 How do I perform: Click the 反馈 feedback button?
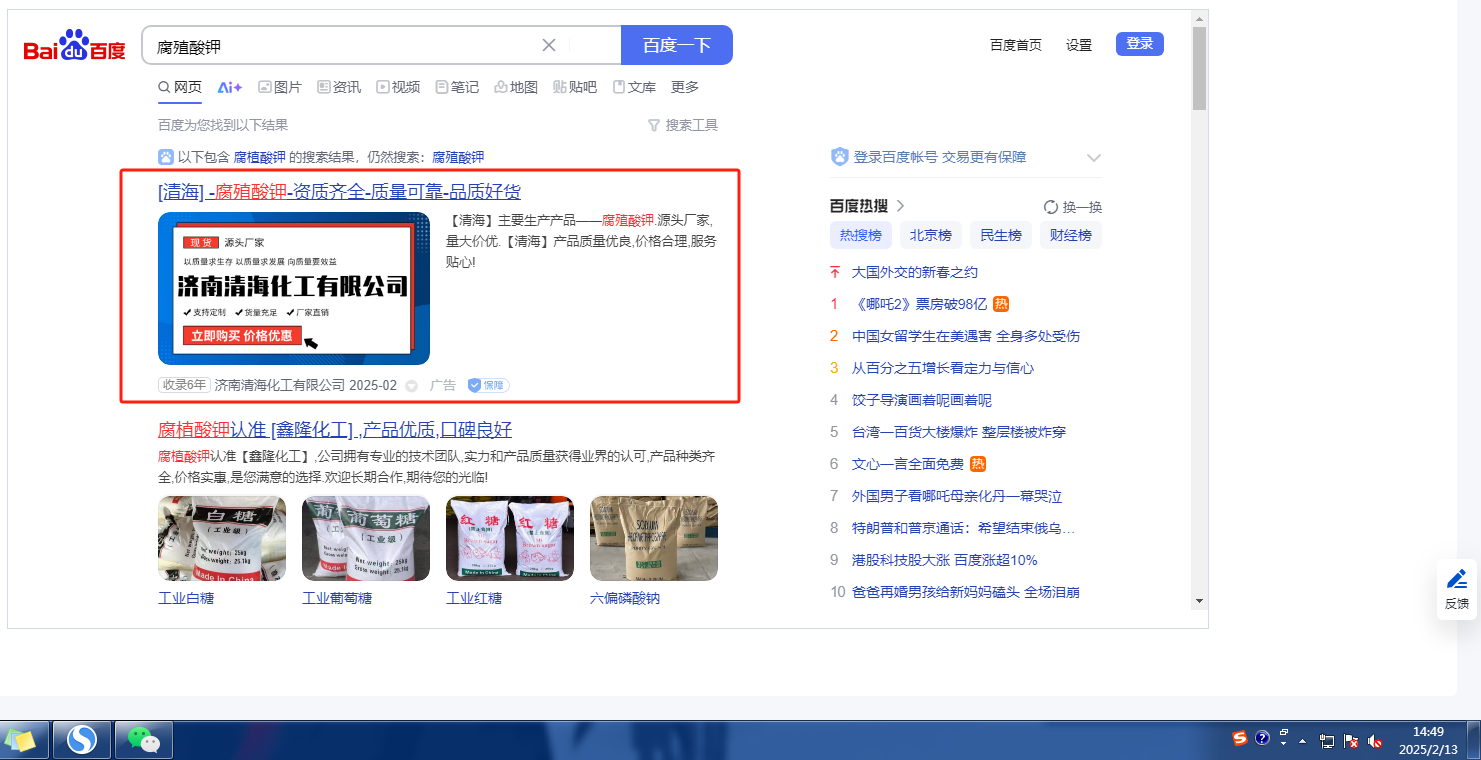coord(1457,590)
